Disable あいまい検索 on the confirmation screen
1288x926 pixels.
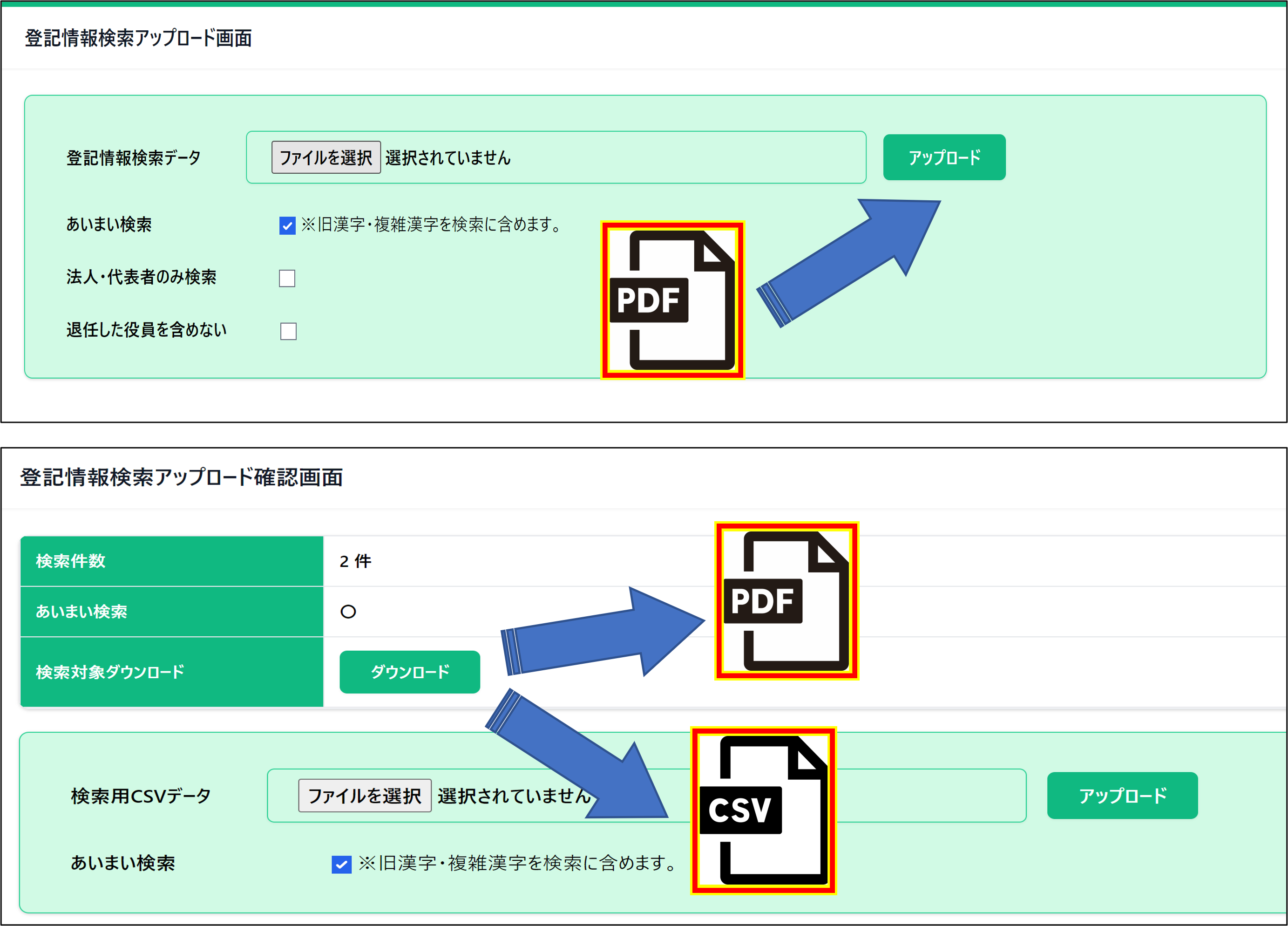click(341, 865)
